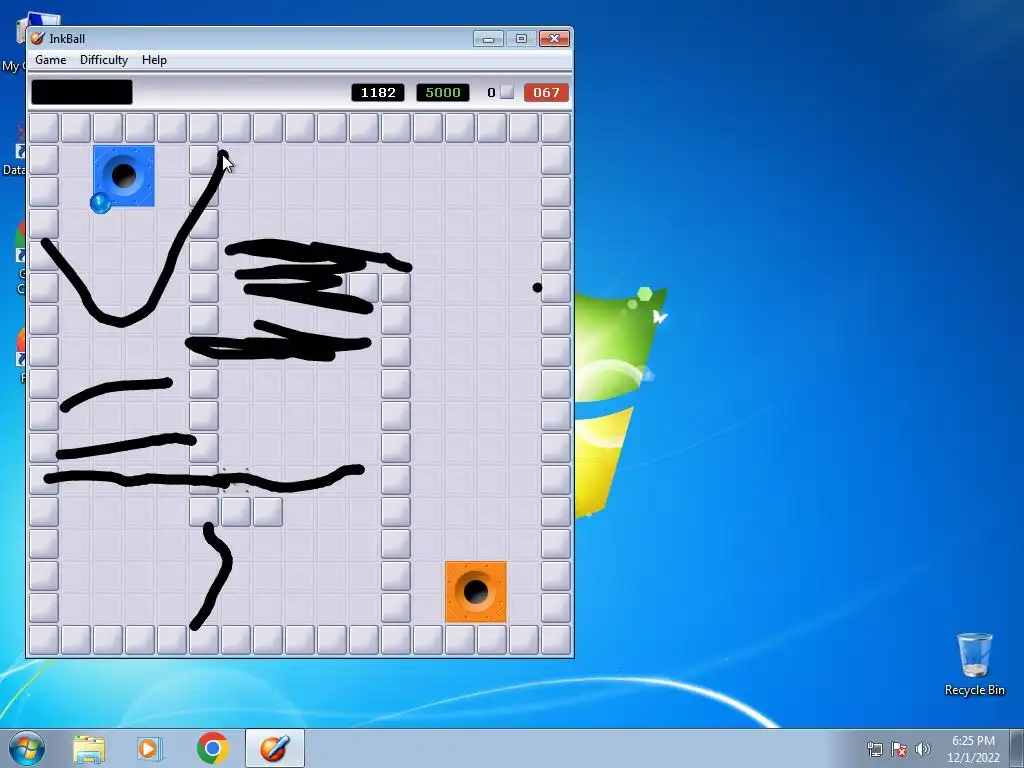Image resolution: width=1024 pixels, height=768 pixels.
Task: Open the Help menu
Action: click(x=154, y=60)
